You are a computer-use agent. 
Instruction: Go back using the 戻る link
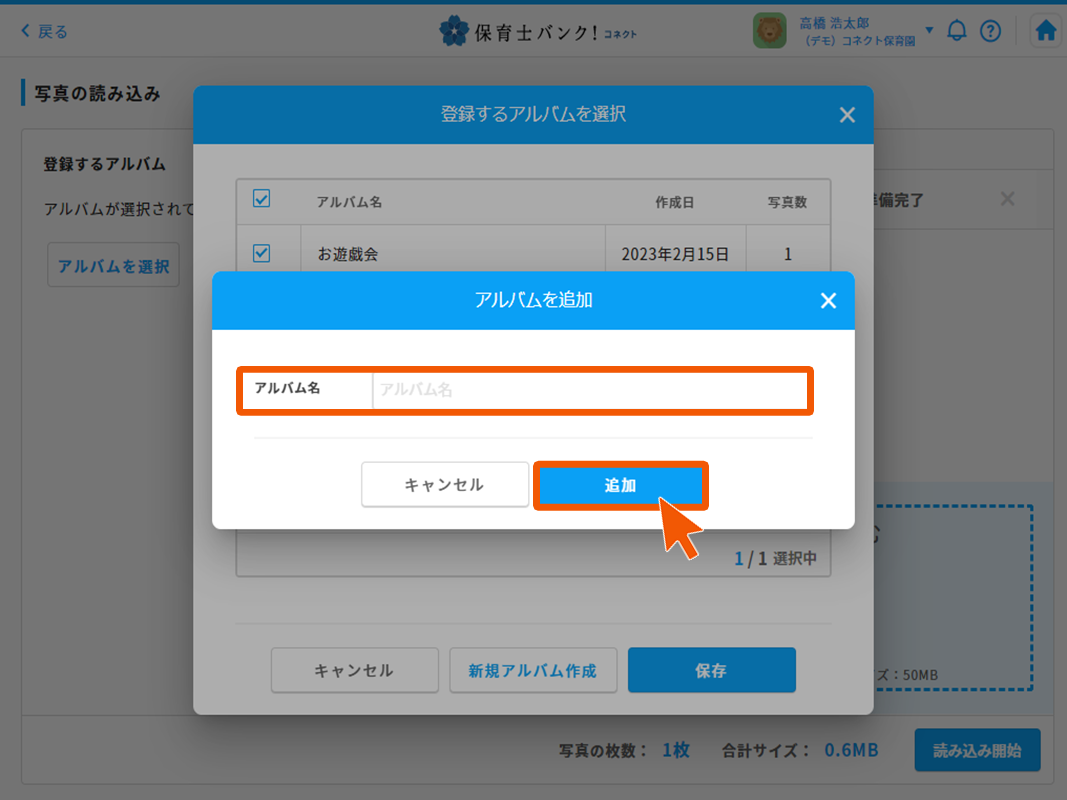[45, 31]
